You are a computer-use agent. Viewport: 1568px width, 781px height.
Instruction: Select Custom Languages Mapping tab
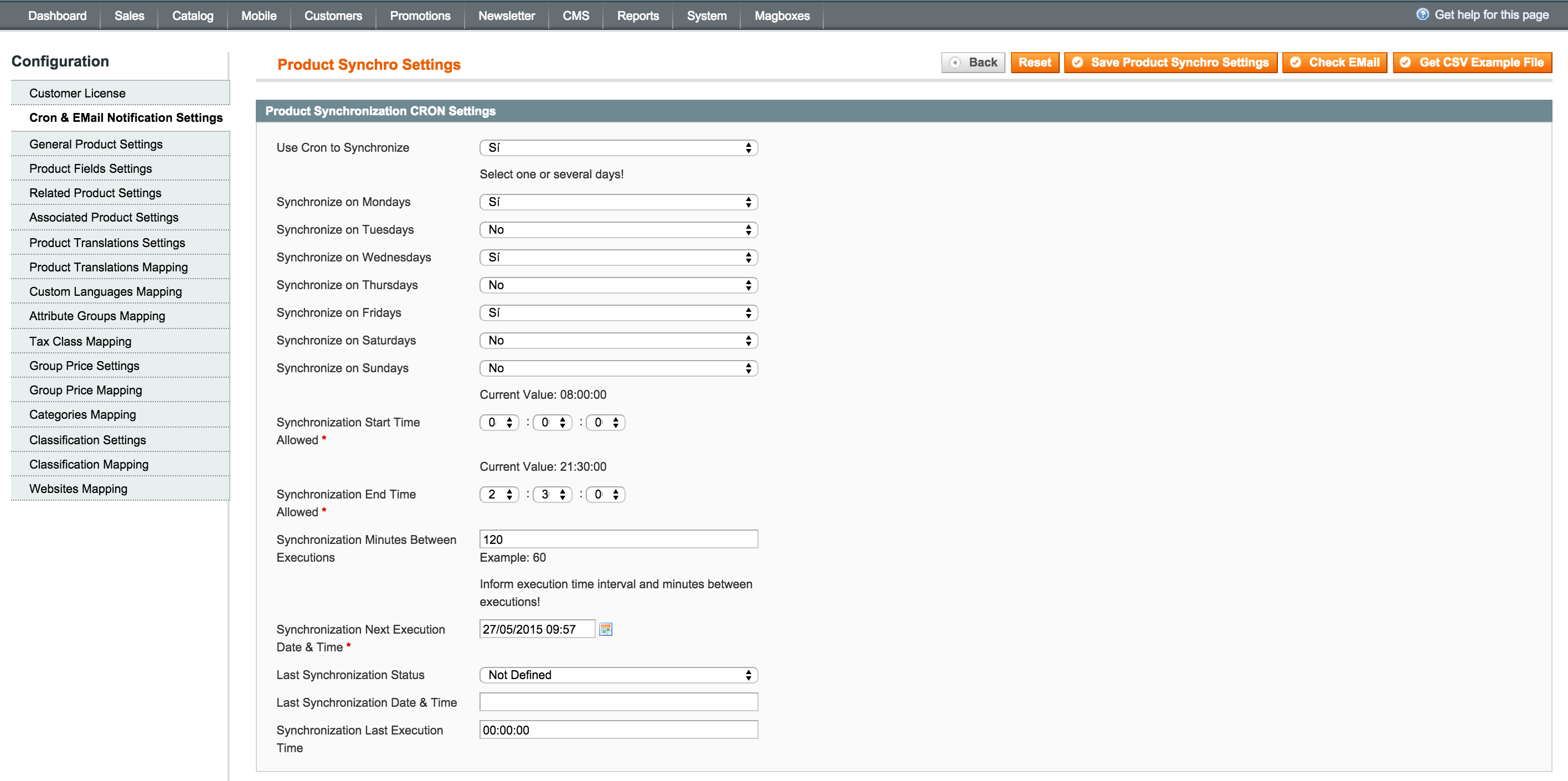121,291
